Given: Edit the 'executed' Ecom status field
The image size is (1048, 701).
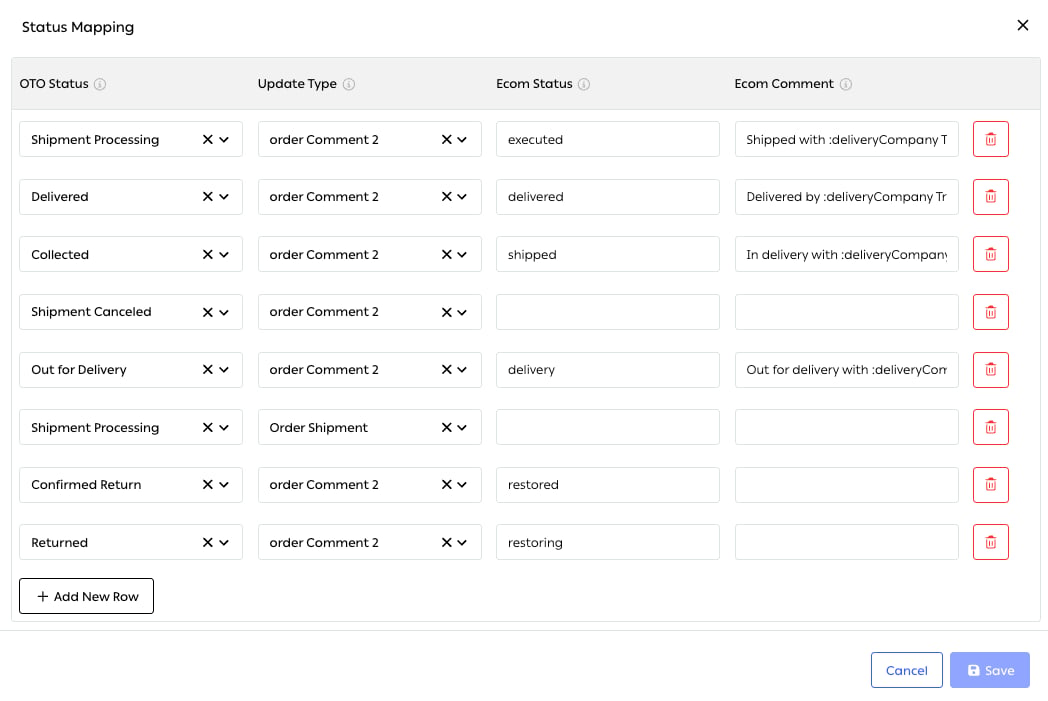Looking at the screenshot, I should coord(608,139).
